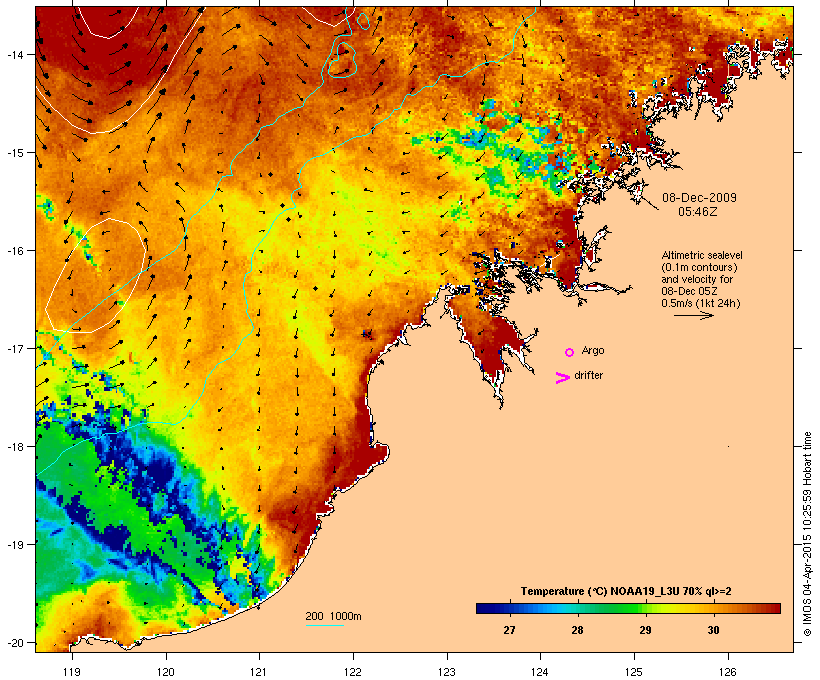Screen dimensions: 820x680
Task: Click latitude axis label -19
Action: click(14, 544)
